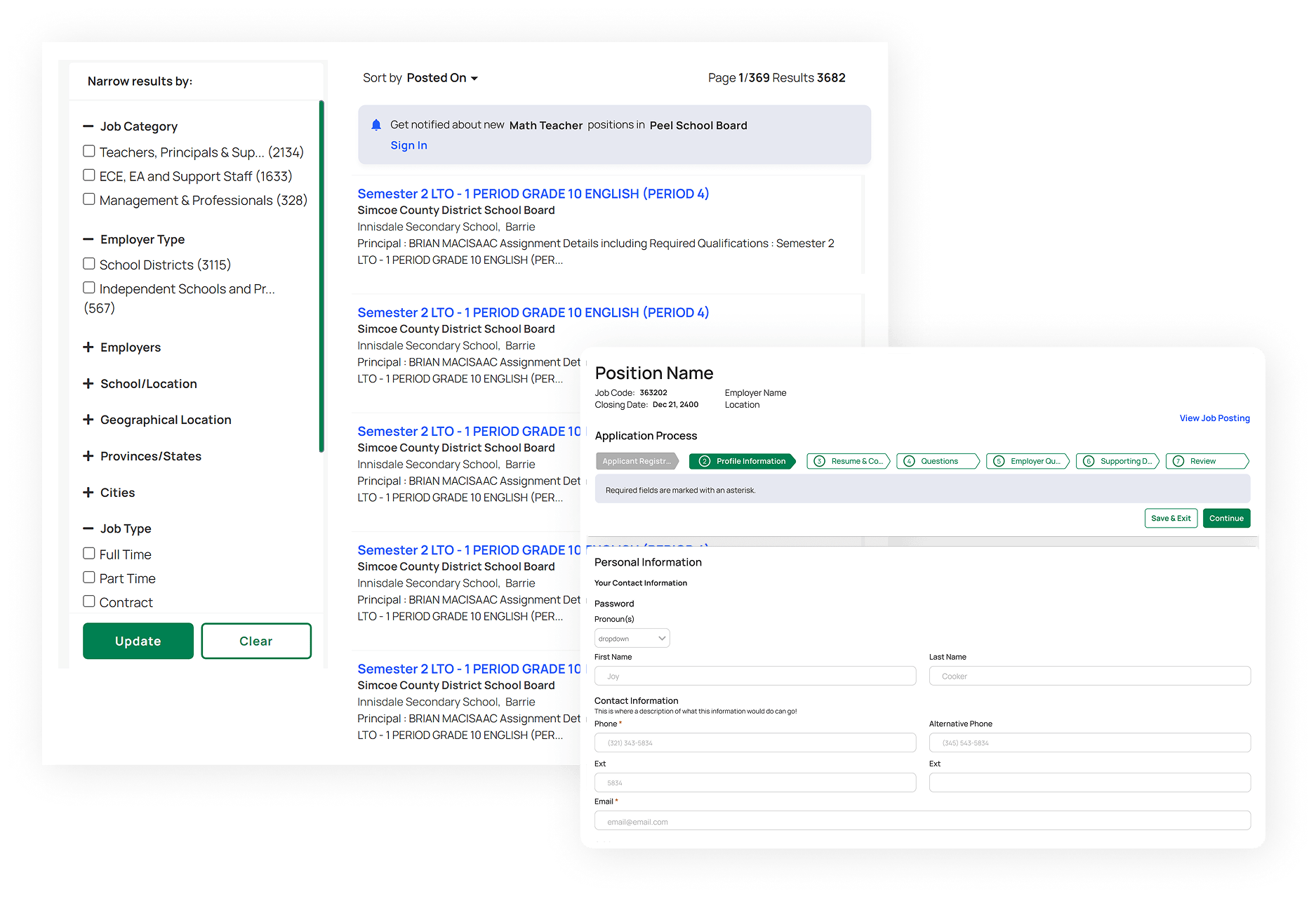This screenshot has height=899, width=1316.
Task: Enable the Contract job type checkbox
Action: [88, 601]
